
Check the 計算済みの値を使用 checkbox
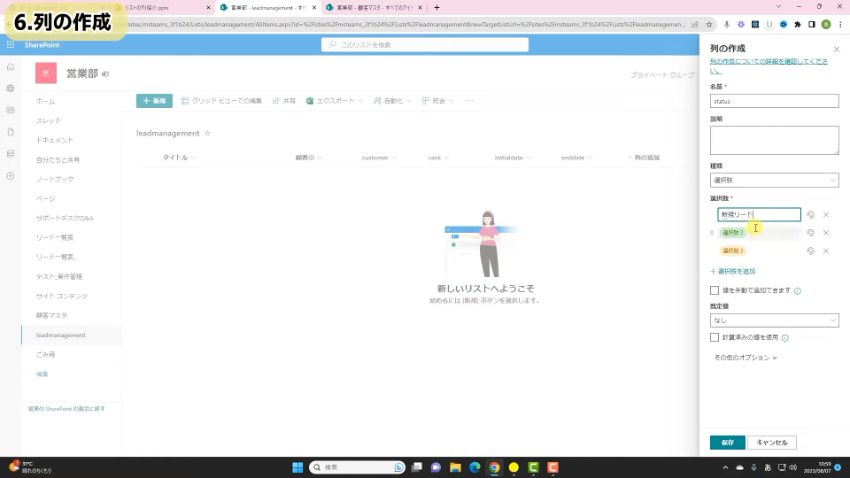pyautogui.click(x=714, y=338)
